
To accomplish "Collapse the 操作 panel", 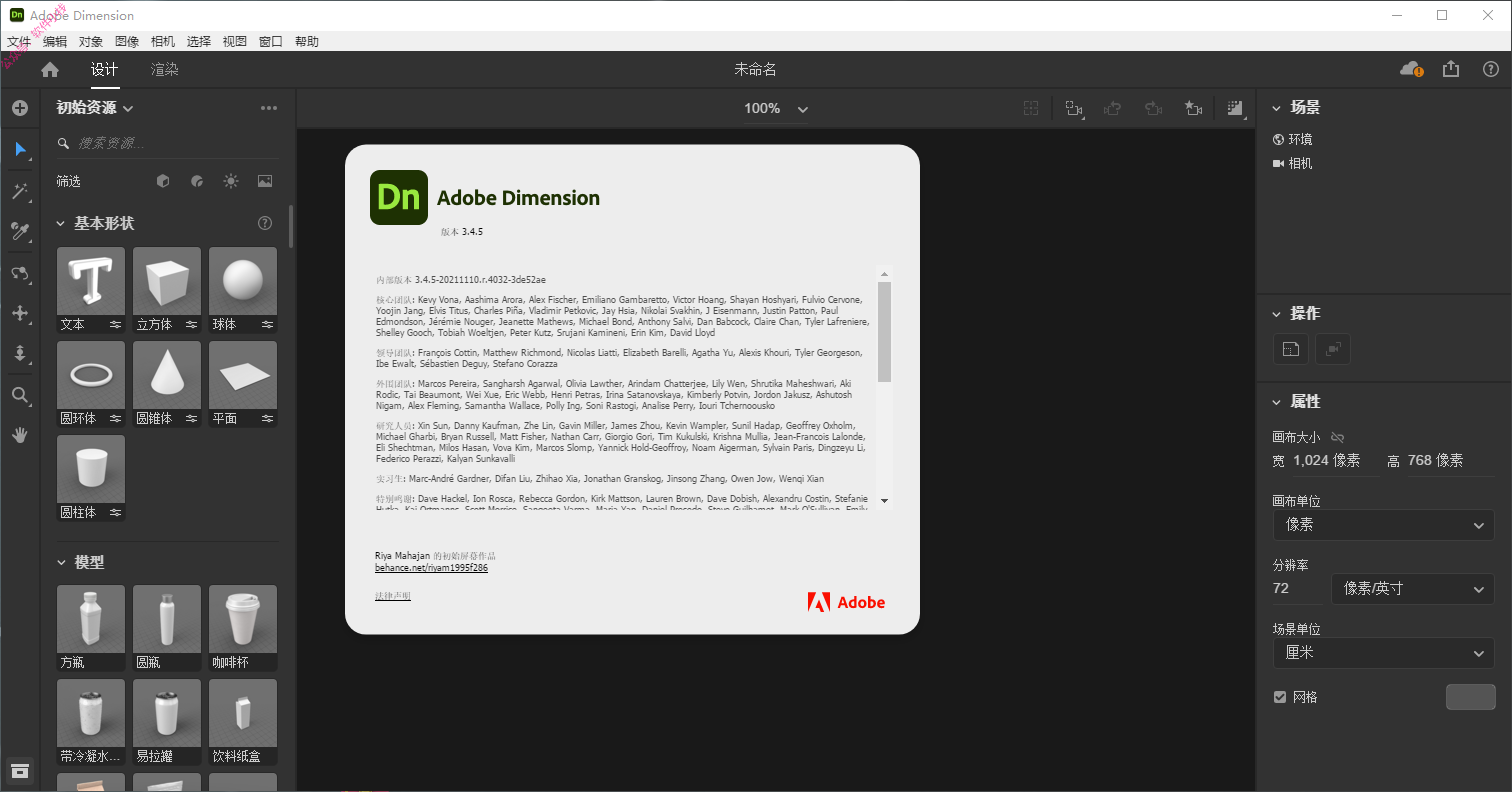I will [x=1277, y=314].
